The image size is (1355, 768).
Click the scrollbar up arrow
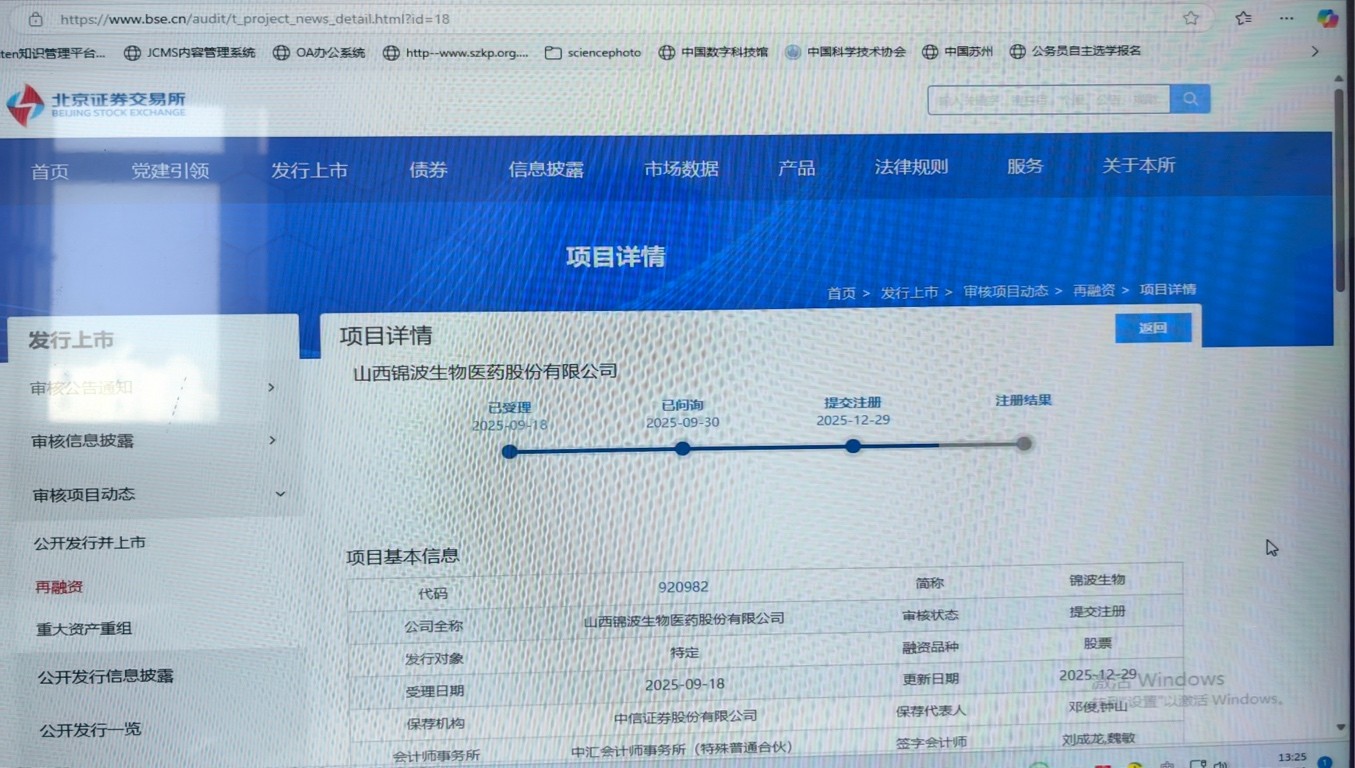tap(1340, 79)
